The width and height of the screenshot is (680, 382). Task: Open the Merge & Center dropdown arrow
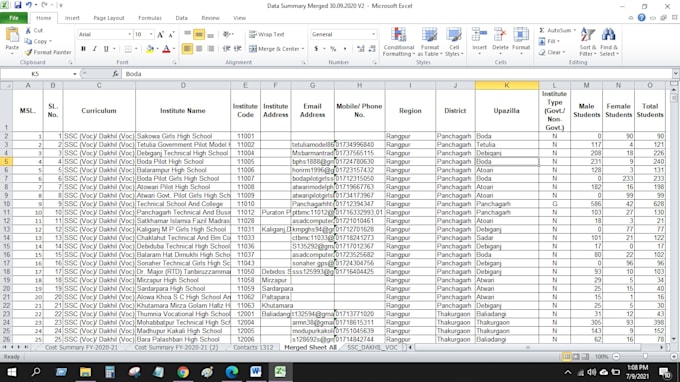pos(303,49)
